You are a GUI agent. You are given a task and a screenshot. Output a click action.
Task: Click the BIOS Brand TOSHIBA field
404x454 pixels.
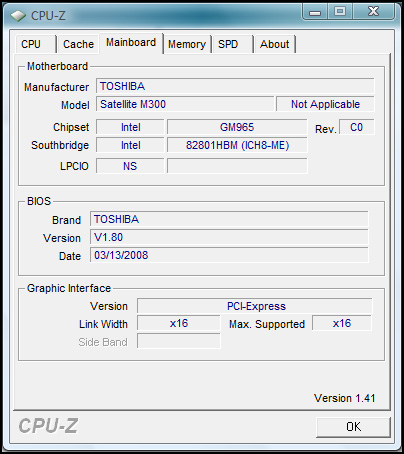229,219
